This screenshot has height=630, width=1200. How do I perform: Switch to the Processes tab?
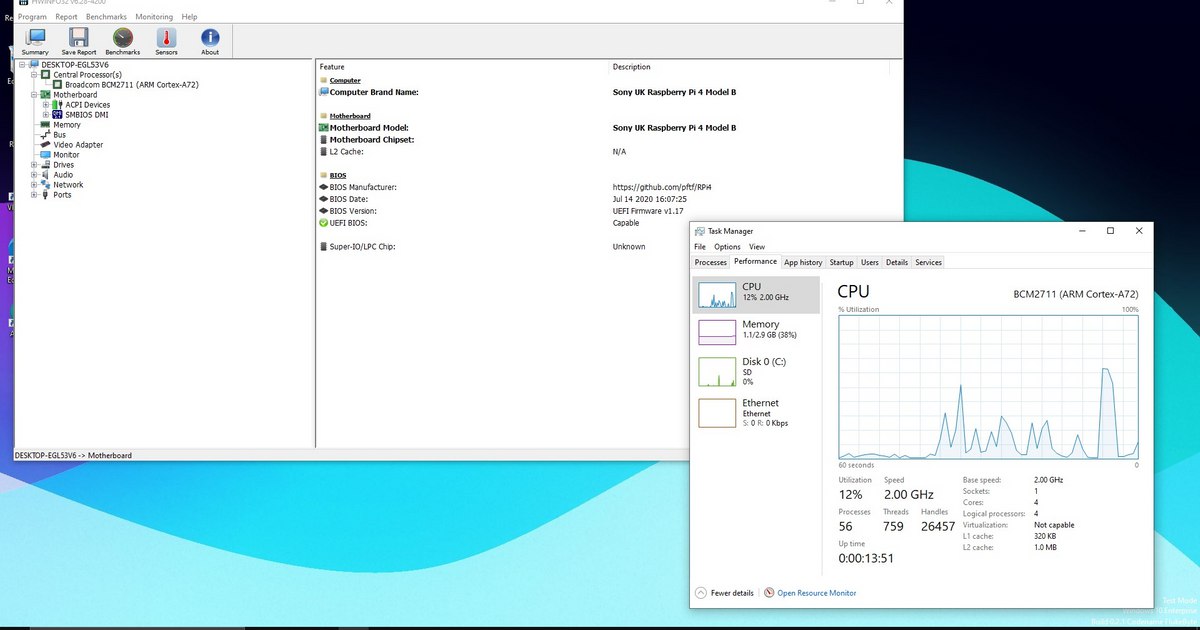[x=711, y=262]
